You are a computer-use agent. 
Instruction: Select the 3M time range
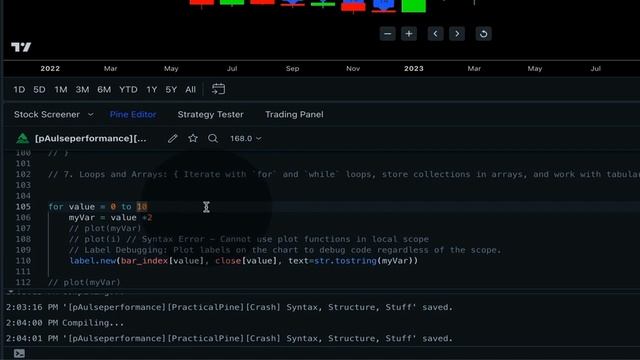point(82,89)
